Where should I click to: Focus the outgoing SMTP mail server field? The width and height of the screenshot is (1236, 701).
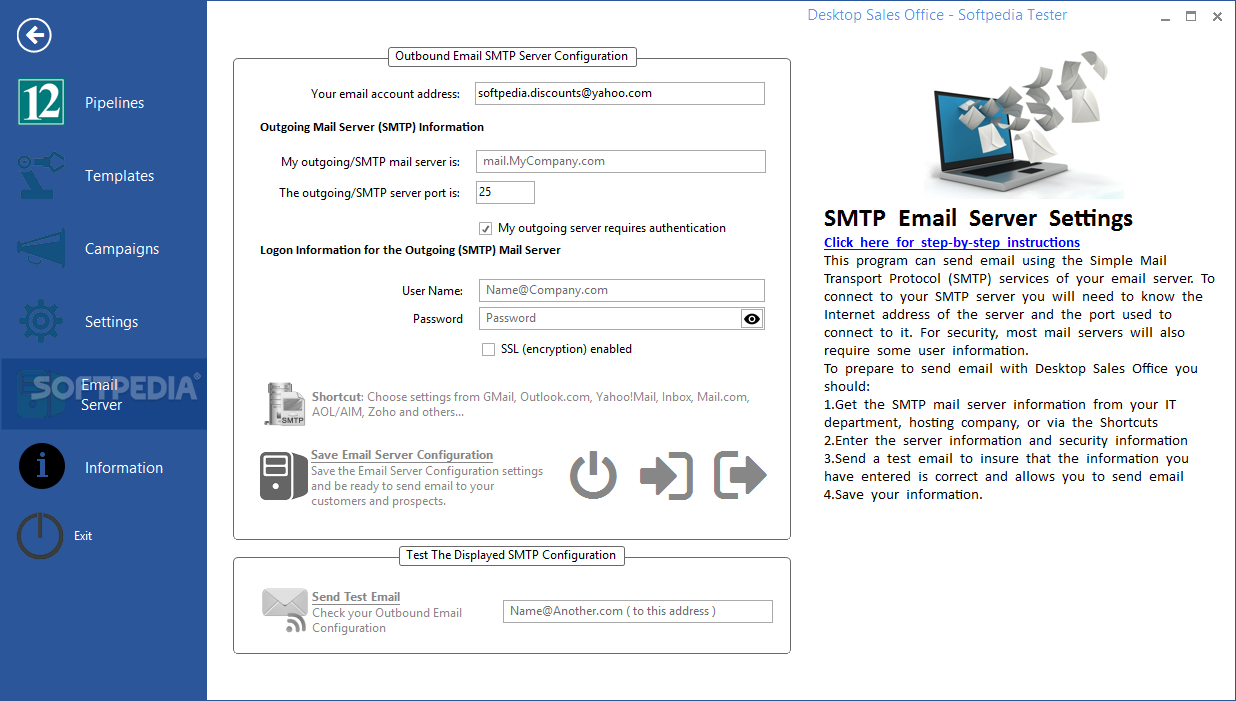[x=621, y=161]
